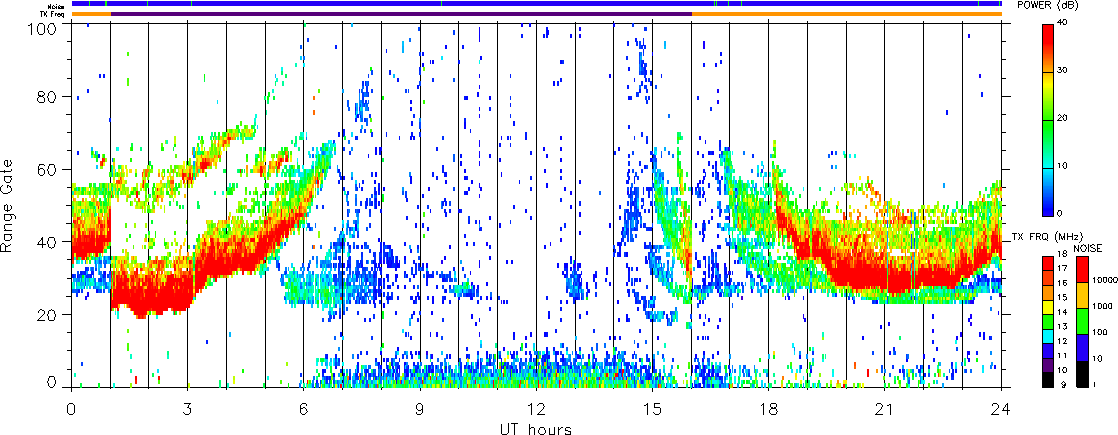
Task: Click the 40 label on POWER colorbar
Action: [x=1063, y=24]
